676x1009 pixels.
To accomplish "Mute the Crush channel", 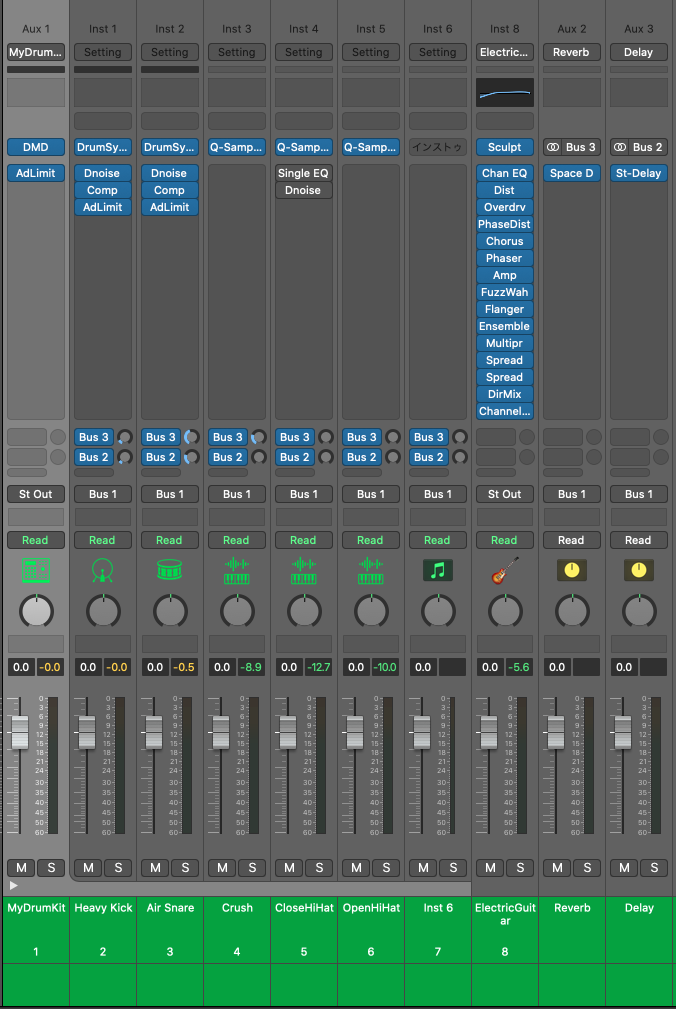I will (x=222, y=867).
